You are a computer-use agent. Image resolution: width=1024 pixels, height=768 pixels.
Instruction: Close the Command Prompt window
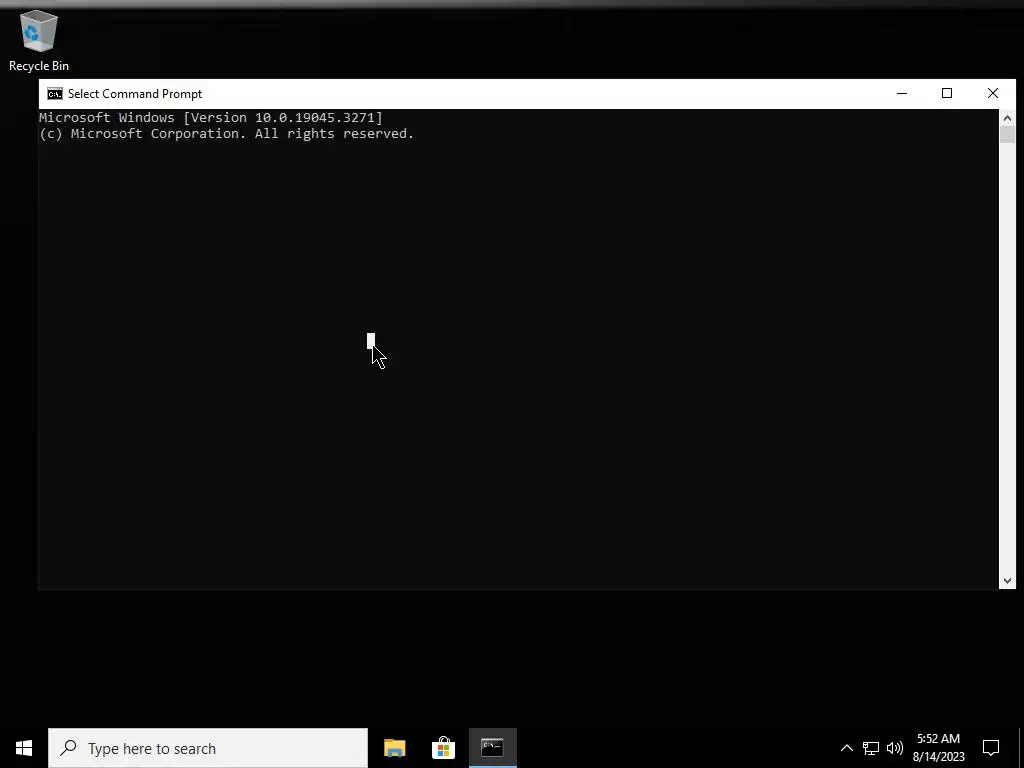pyautogui.click(x=993, y=93)
